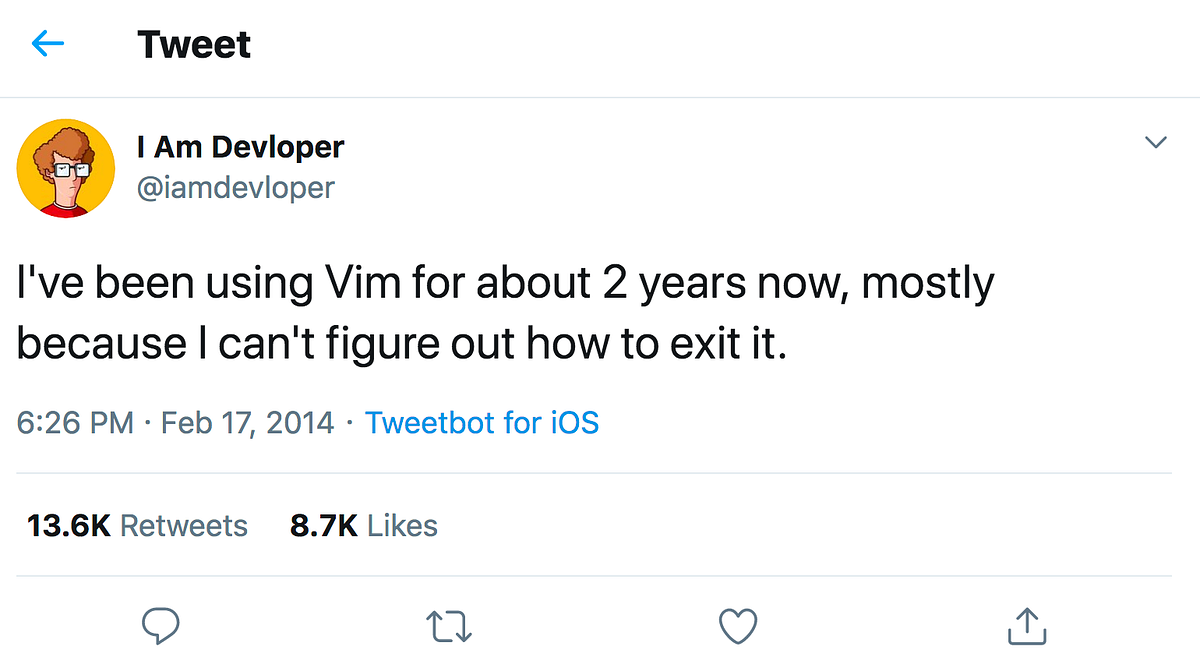Click the Retweets label beside 13.6K

pyautogui.click(x=184, y=525)
